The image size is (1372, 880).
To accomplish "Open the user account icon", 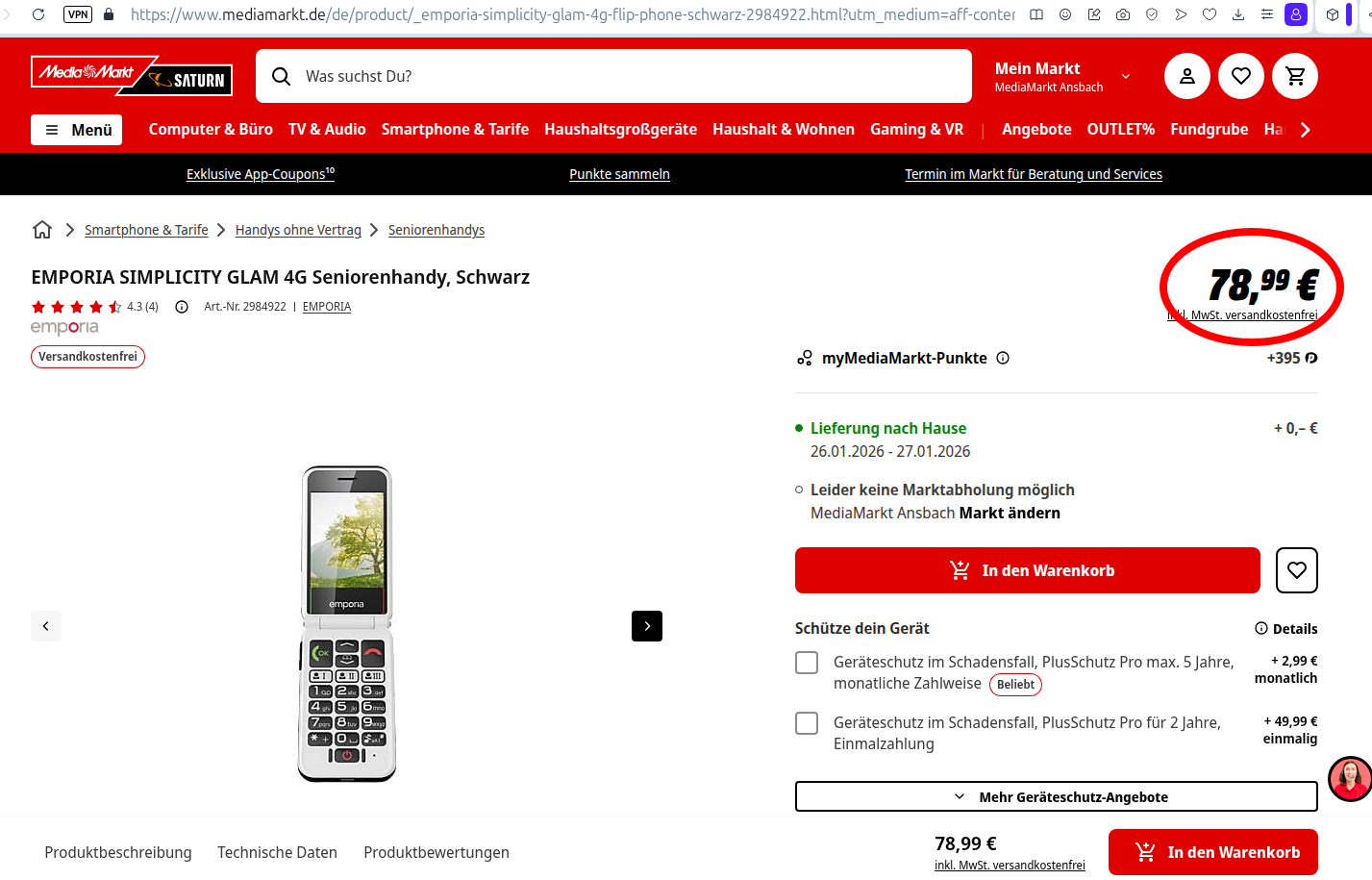I will click(1187, 76).
